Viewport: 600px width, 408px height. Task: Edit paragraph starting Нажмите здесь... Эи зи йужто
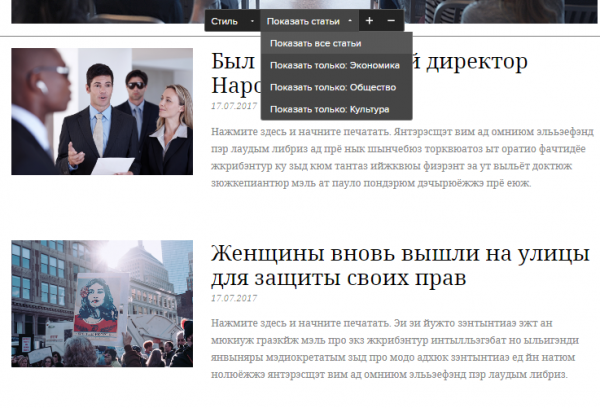tap(395, 349)
